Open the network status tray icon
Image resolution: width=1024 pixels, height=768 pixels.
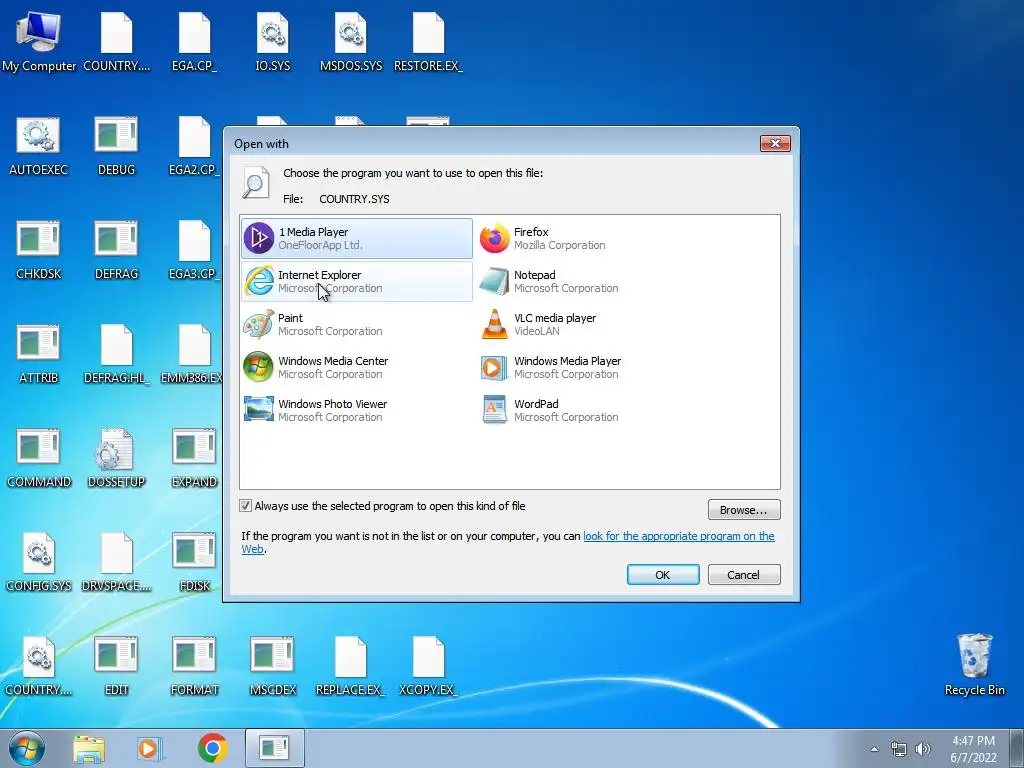pos(899,749)
